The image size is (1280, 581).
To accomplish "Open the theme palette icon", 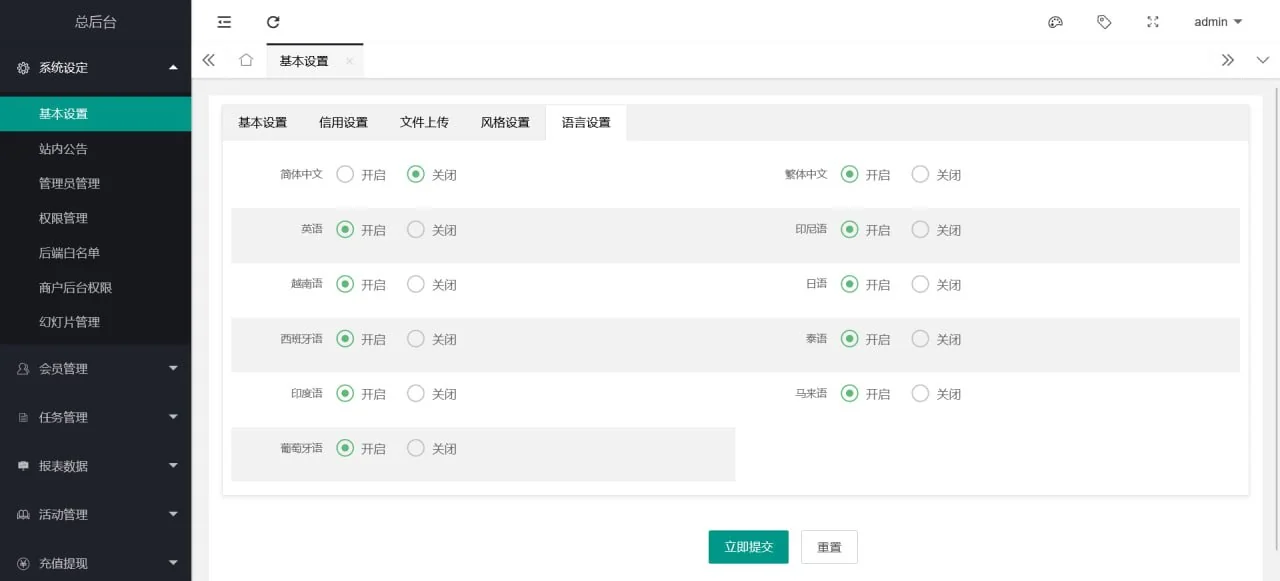I will (x=1055, y=22).
